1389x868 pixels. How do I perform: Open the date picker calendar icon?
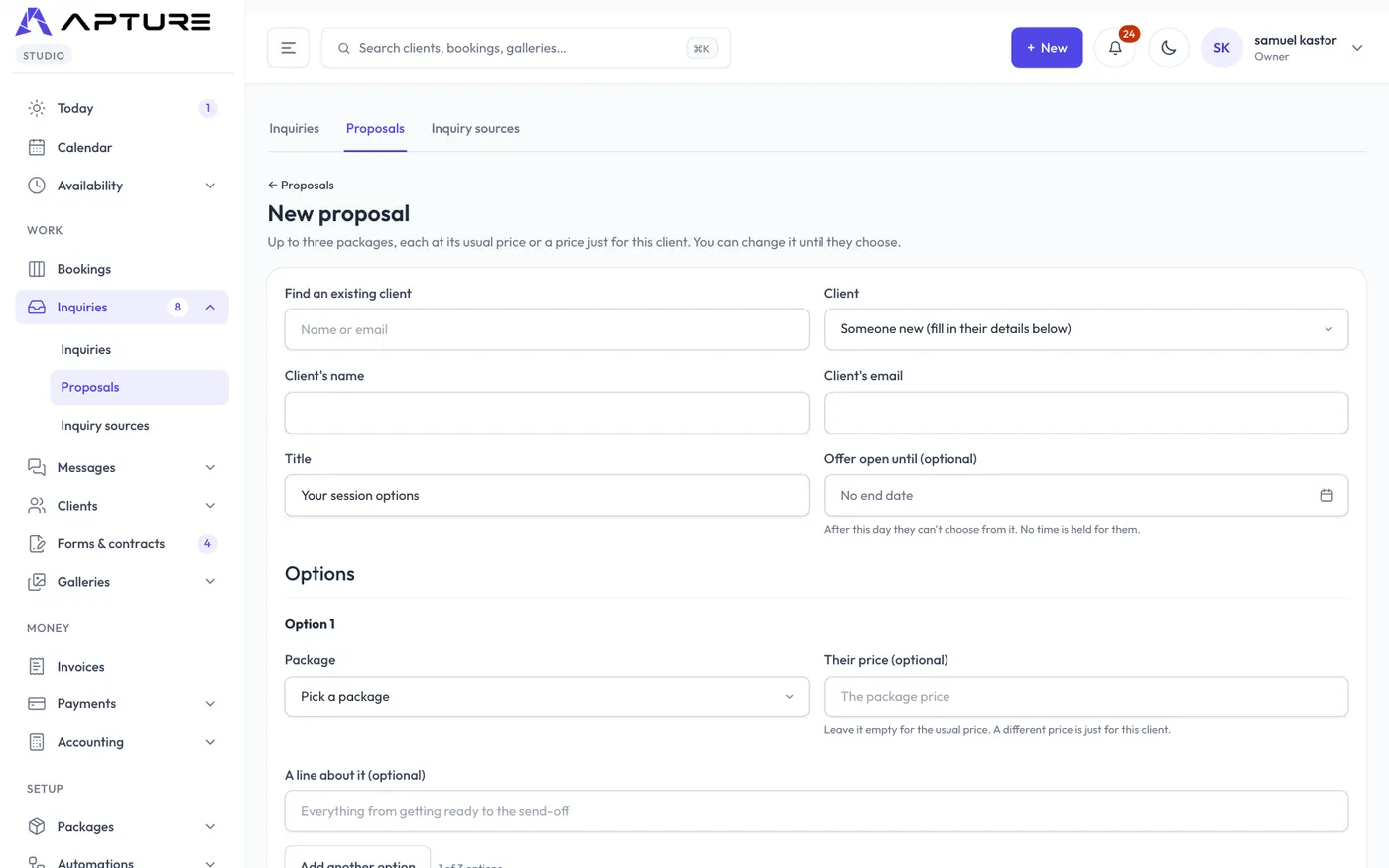point(1326,495)
